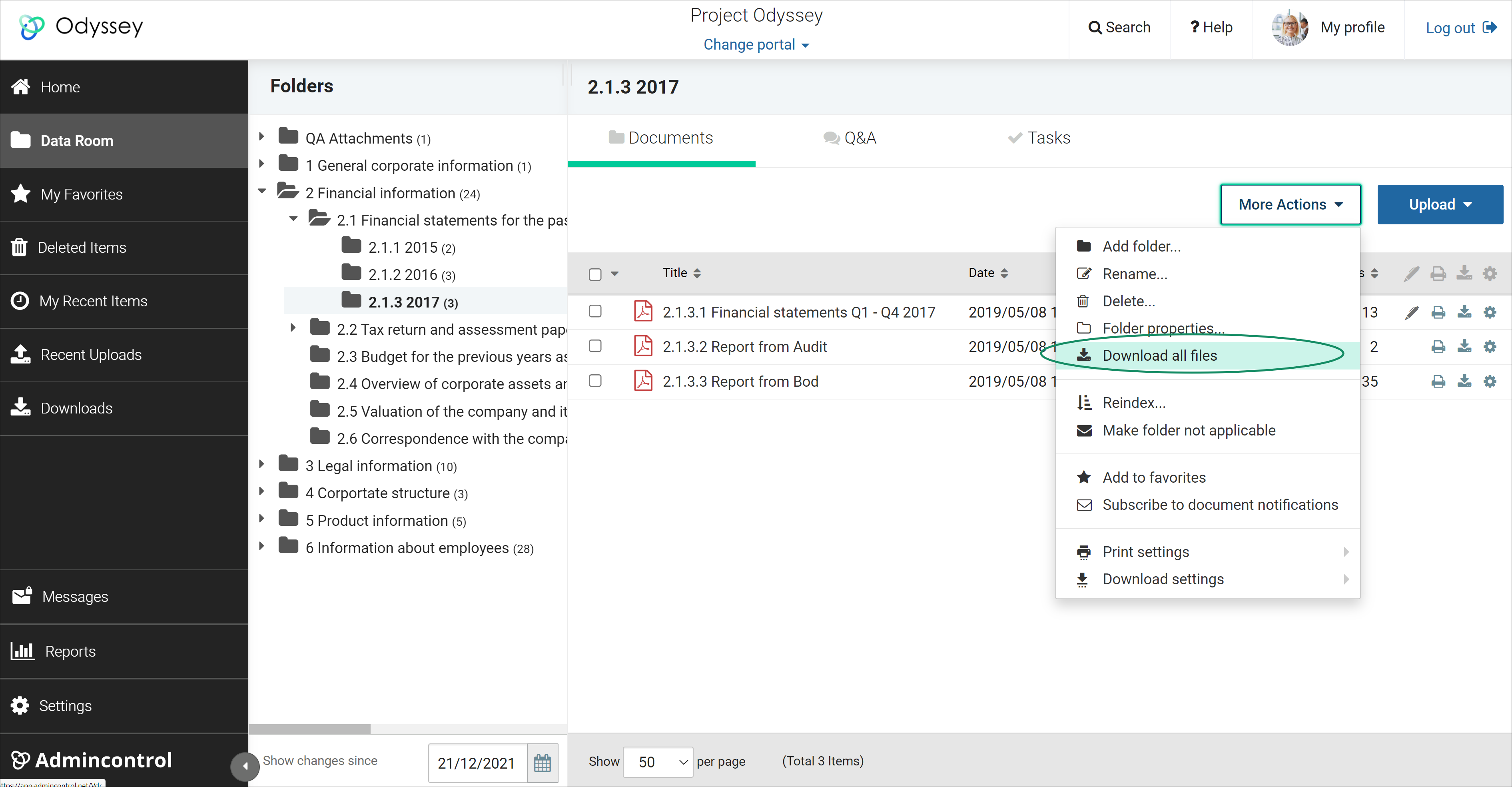Select Subscribe to document notifications
The height and width of the screenshot is (787, 1512).
pos(1207,505)
